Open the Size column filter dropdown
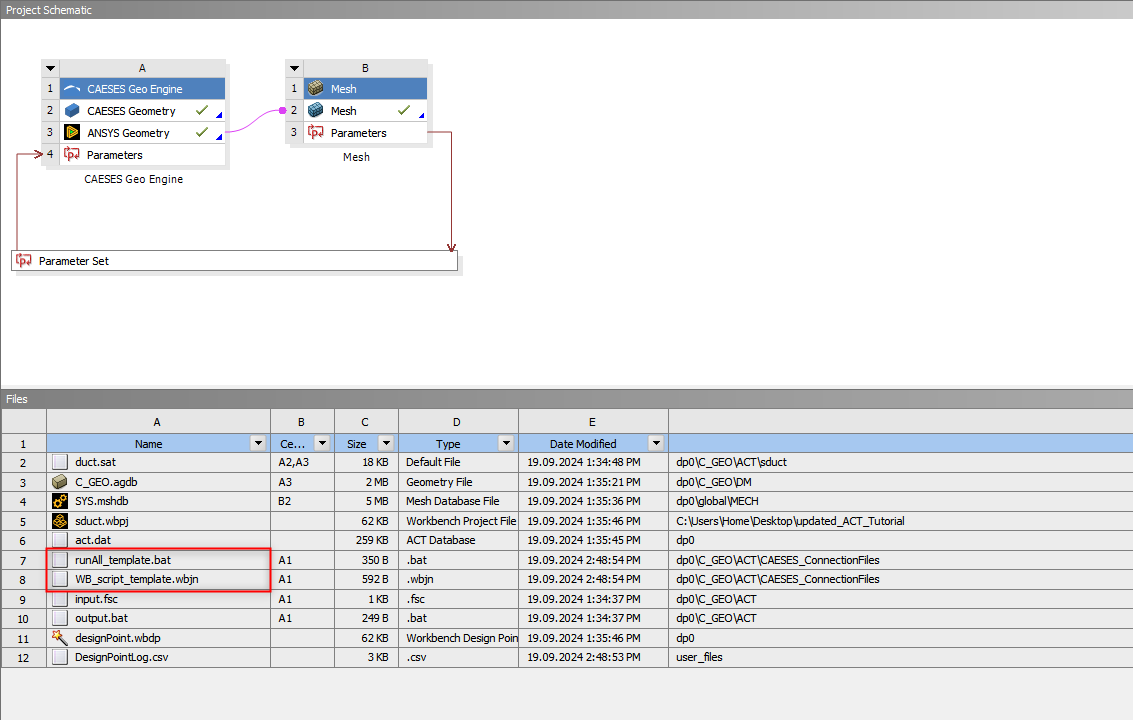The image size is (1133, 720). coord(387,443)
